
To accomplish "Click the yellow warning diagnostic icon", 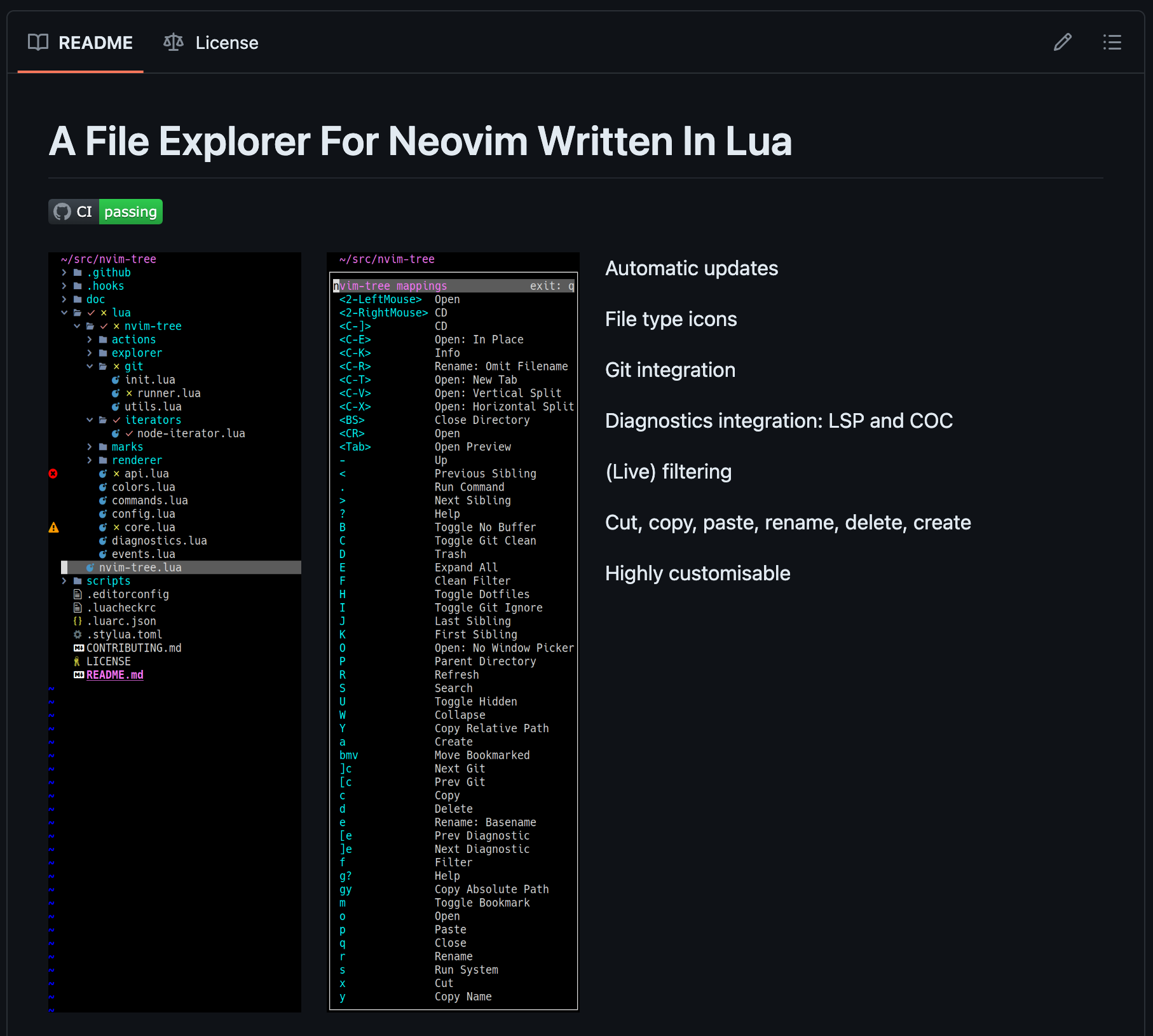I will pos(54,528).
